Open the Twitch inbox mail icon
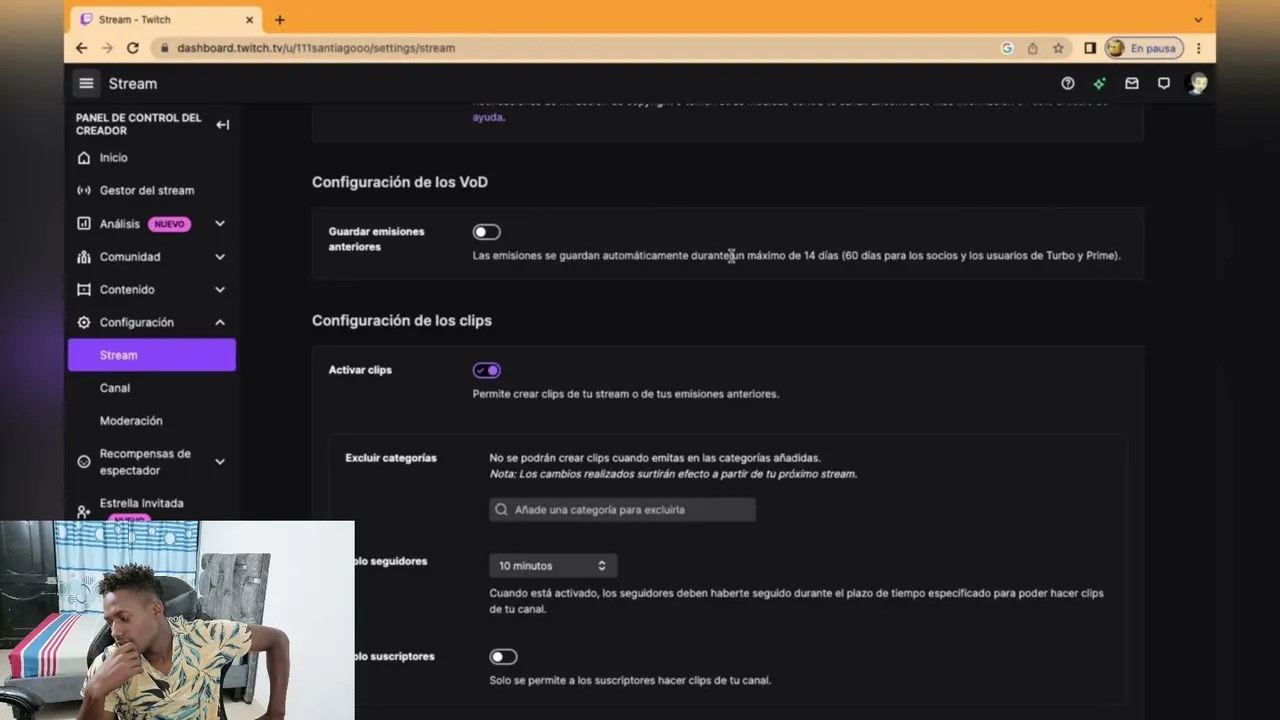This screenshot has width=1280, height=720. coord(1132,84)
